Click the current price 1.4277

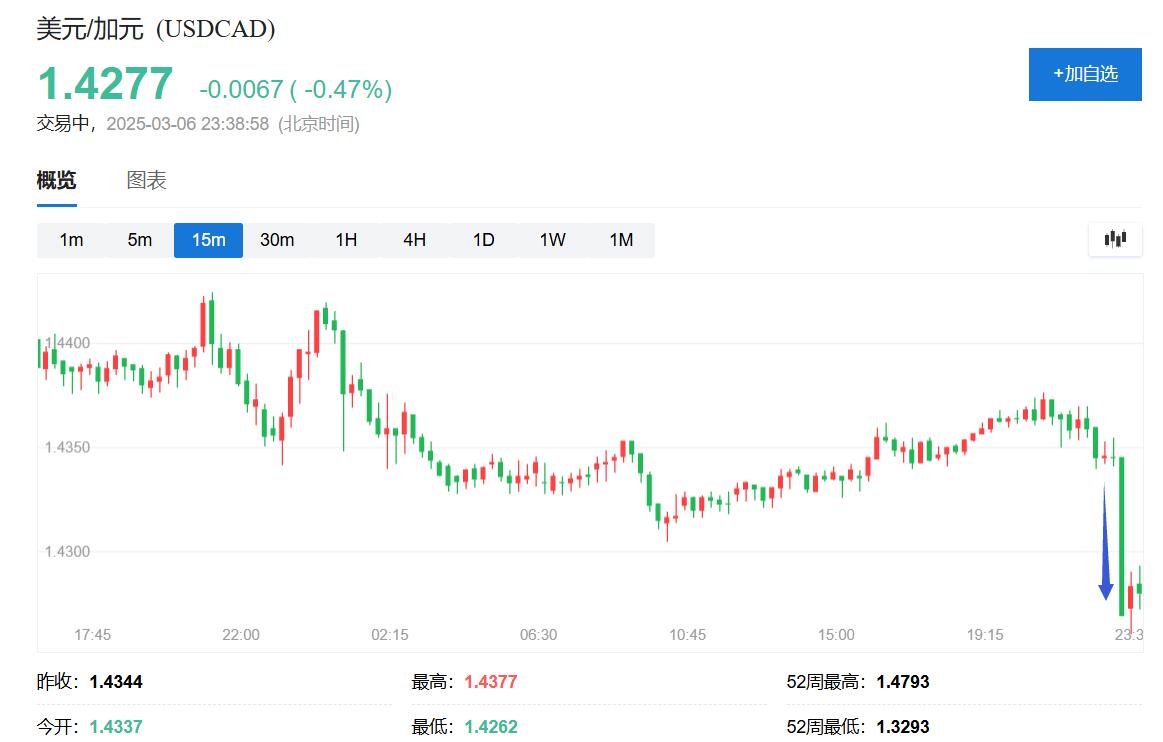pos(105,83)
